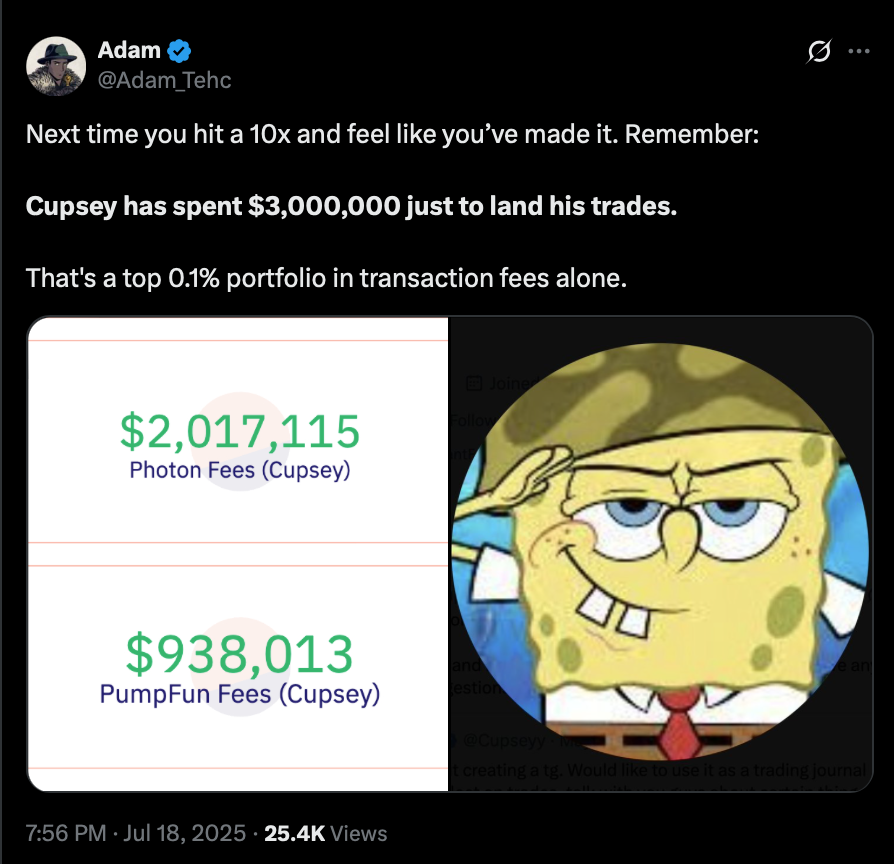Image resolution: width=894 pixels, height=864 pixels.
Task: Open the left fees statistics image
Action: click(238, 555)
